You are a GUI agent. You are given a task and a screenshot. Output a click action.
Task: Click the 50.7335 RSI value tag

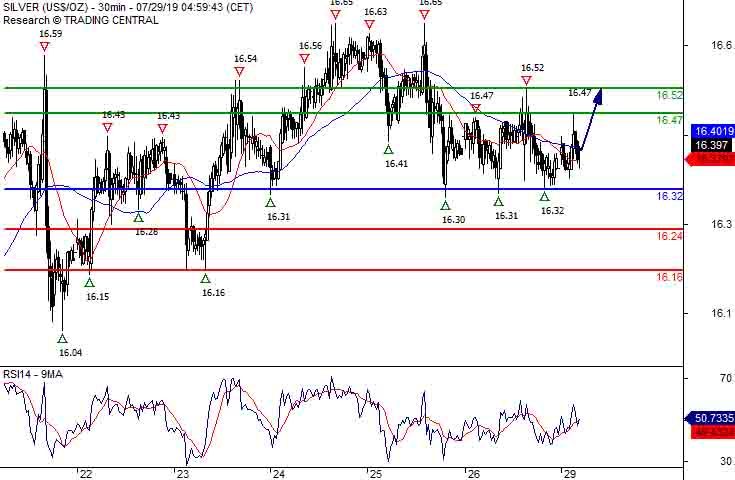711,418
